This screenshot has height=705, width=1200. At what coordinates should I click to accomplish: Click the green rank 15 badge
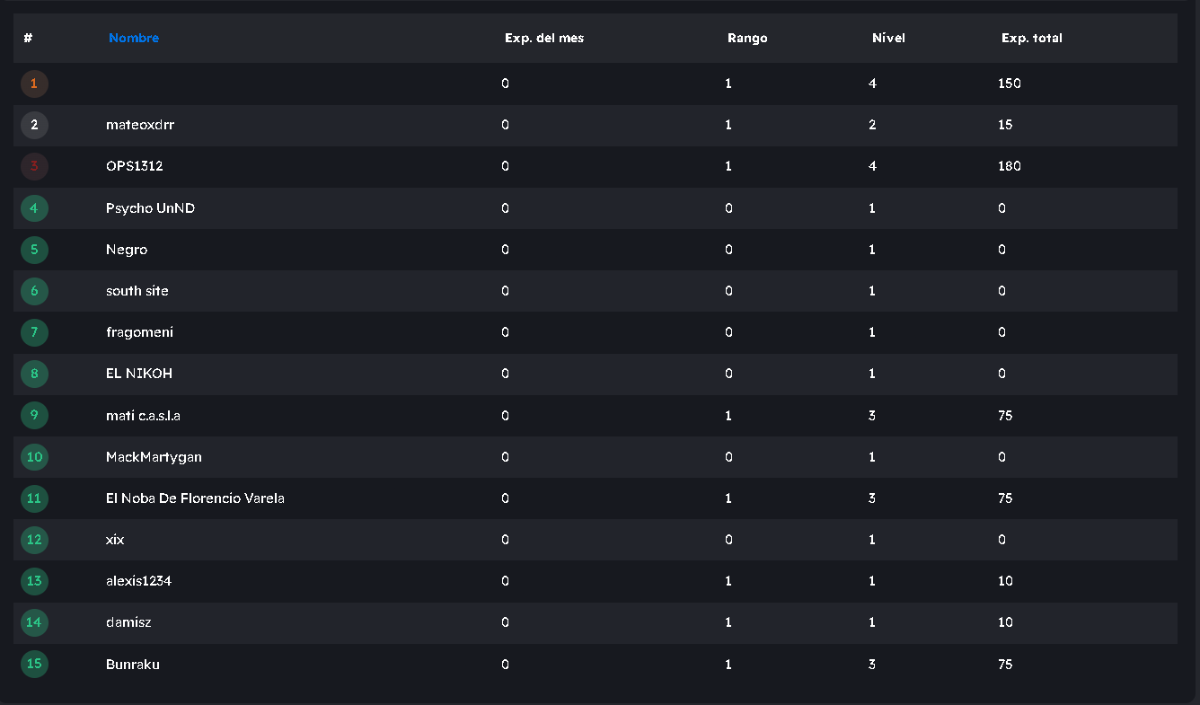click(x=34, y=664)
